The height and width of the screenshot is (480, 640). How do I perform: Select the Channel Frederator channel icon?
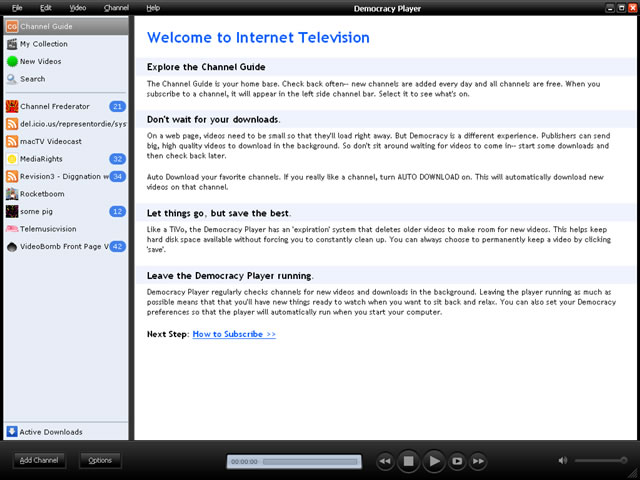point(12,107)
